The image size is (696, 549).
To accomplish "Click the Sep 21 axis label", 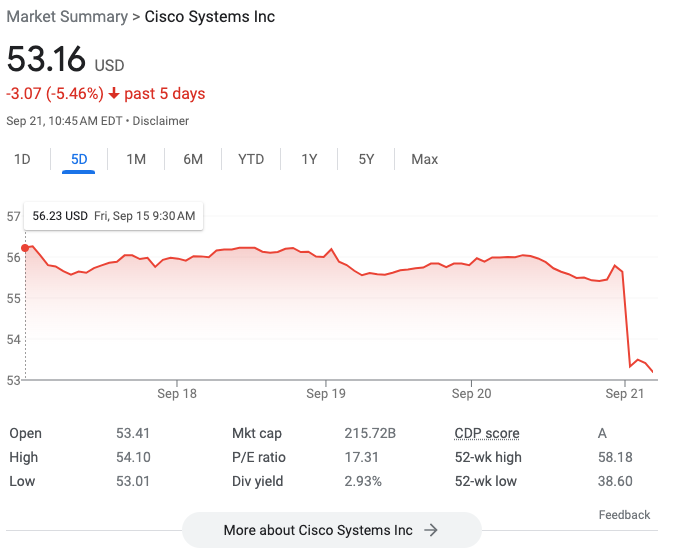I will point(625,394).
